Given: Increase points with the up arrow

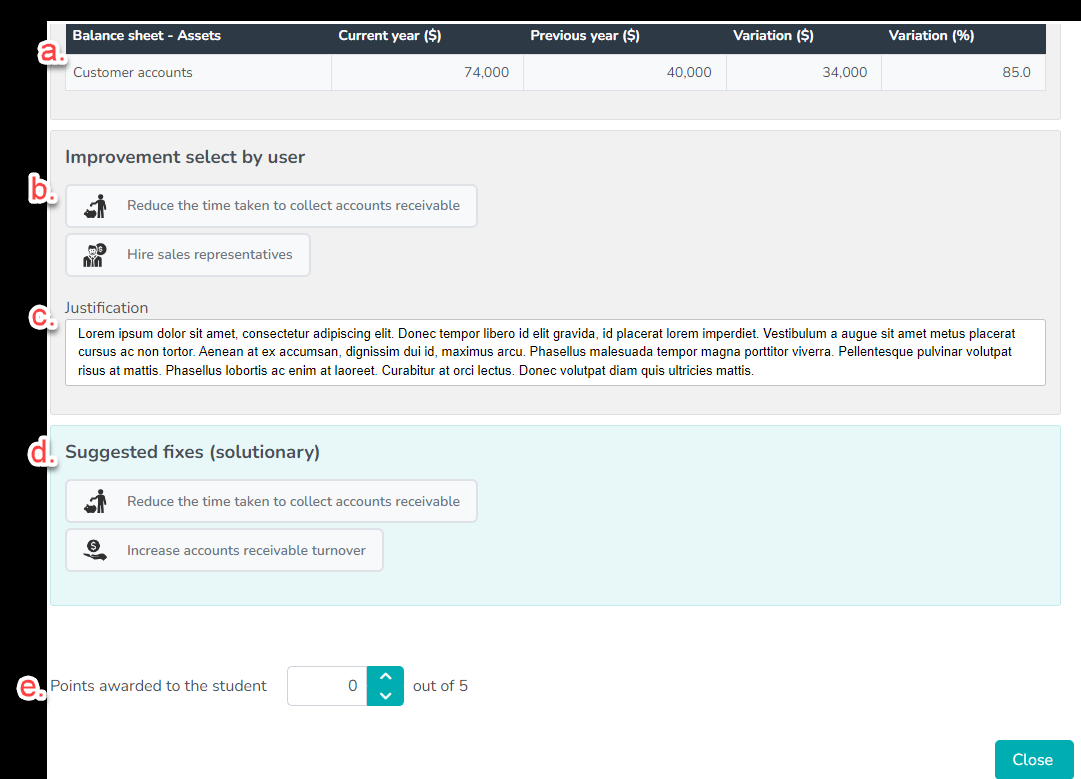Looking at the screenshot, I should [385, 676].
